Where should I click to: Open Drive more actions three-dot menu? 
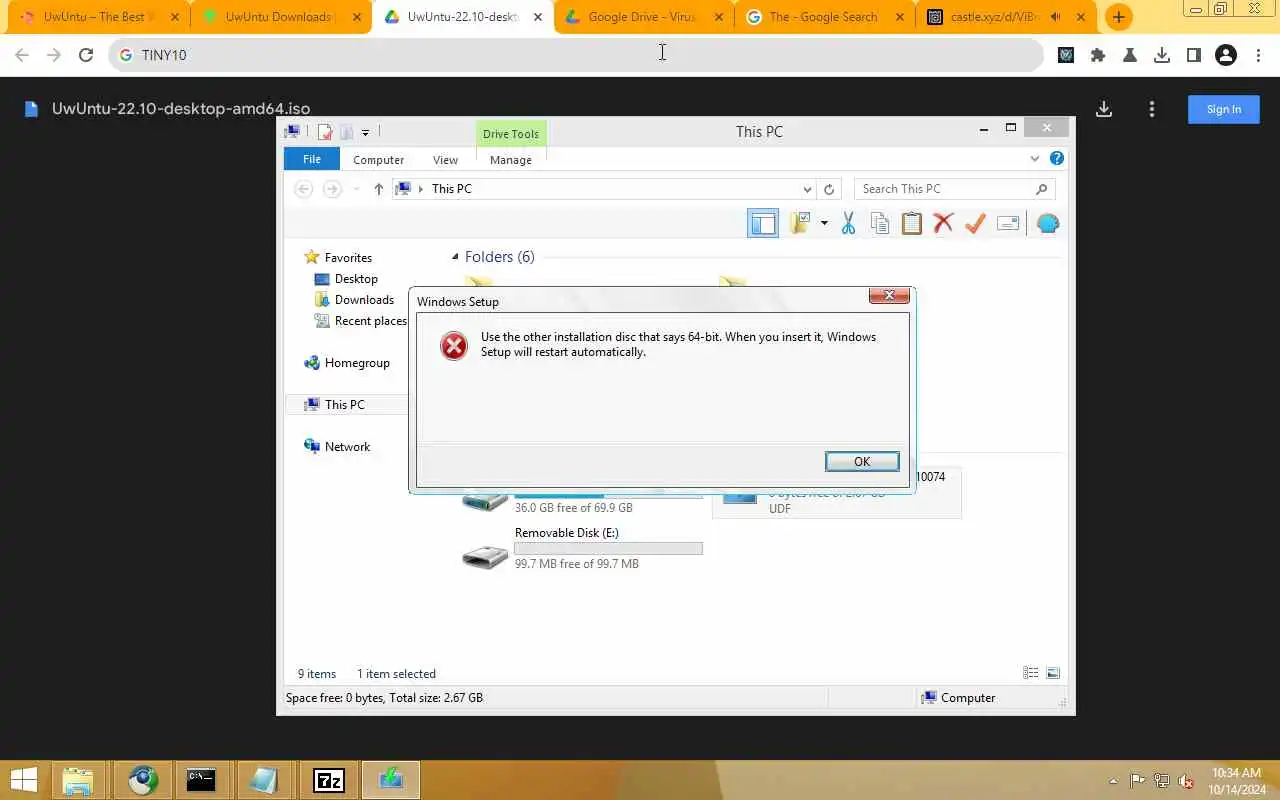[x=1152, y=109]
